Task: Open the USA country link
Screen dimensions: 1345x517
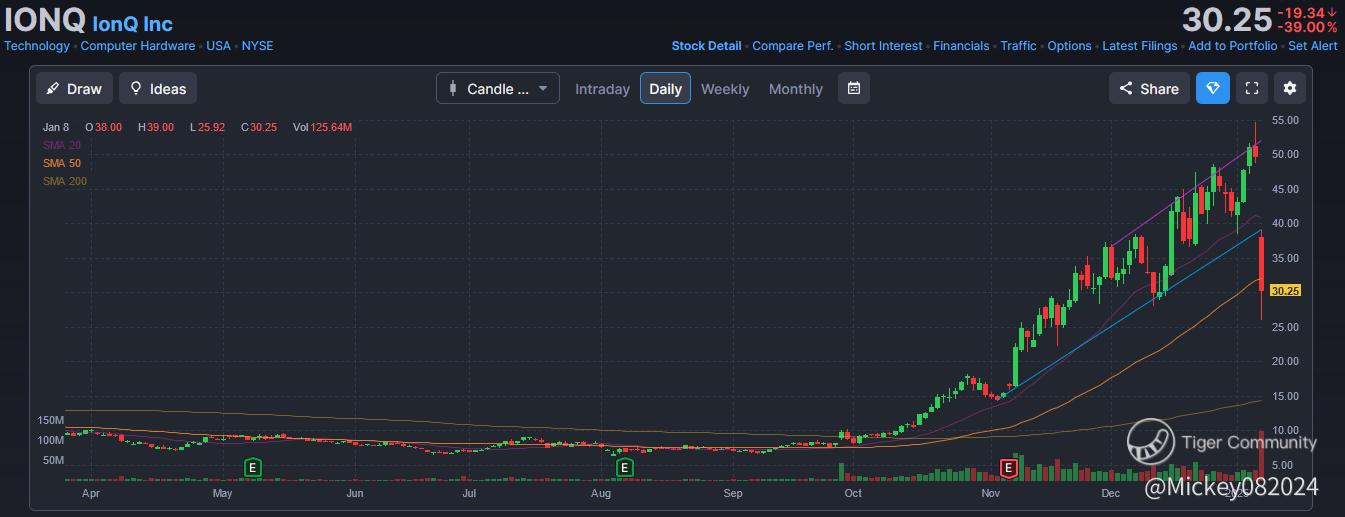Action: [x=219, y=46]
